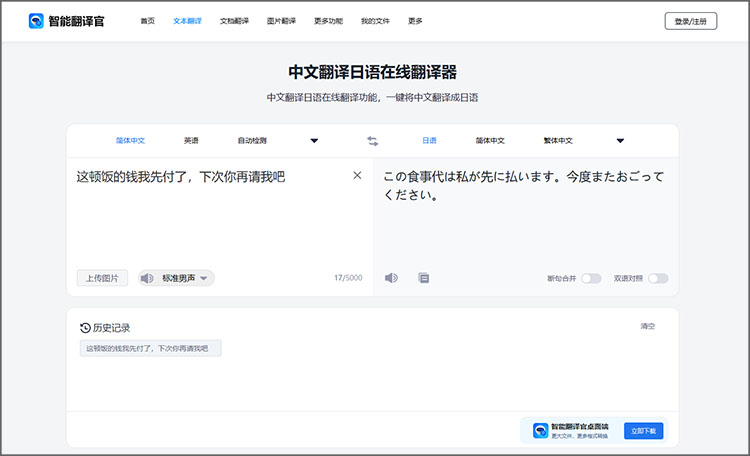Expand target language list arrow

point(620,141)
